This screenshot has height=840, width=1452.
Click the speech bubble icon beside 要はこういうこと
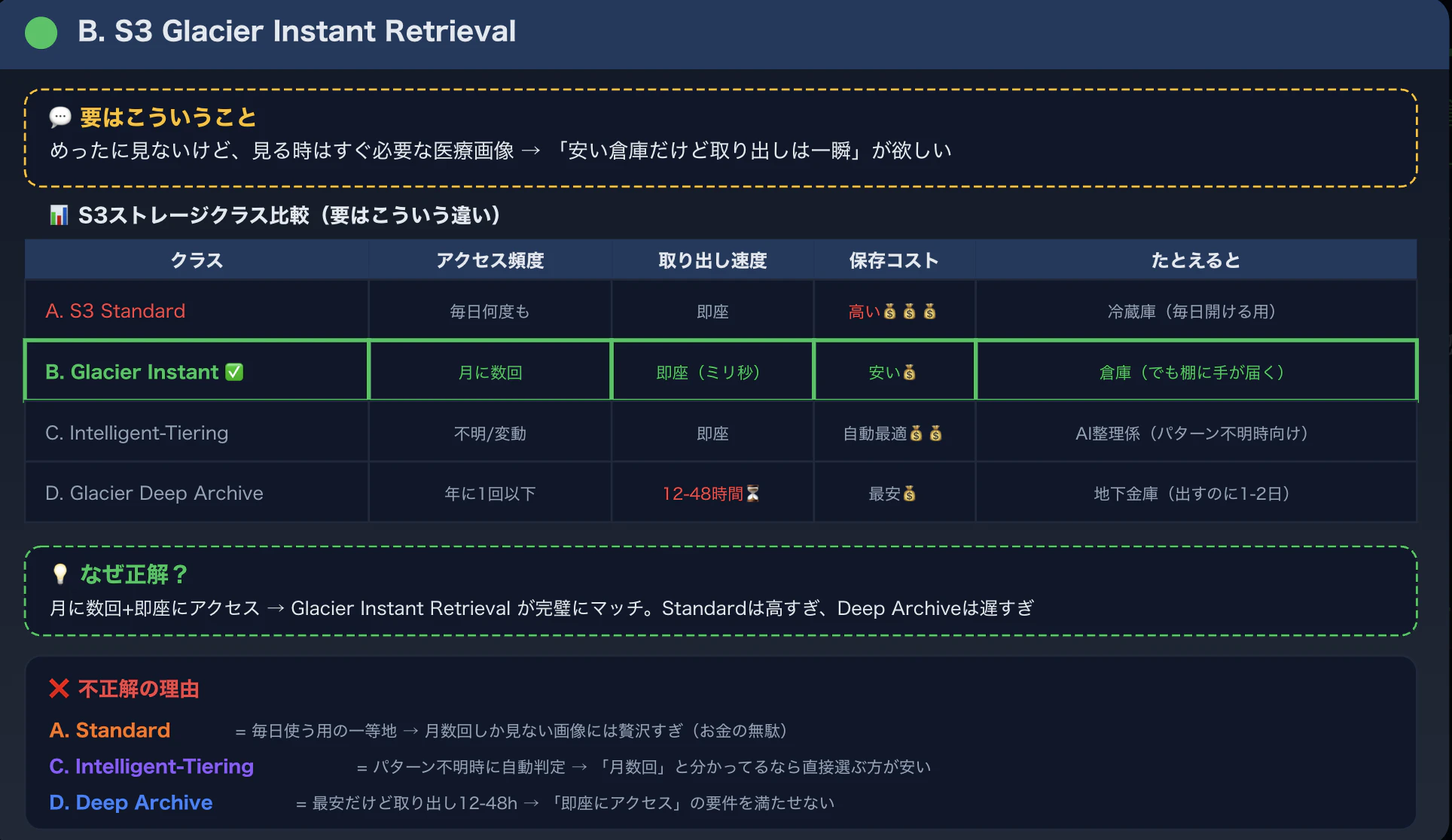(60, 117)
